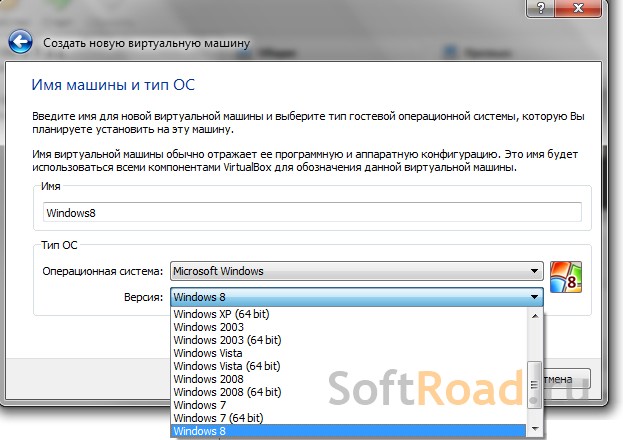This screenshot has height=440, width=623.
Task: Pick Windows Vista in the version list
Action: point(349,353)
